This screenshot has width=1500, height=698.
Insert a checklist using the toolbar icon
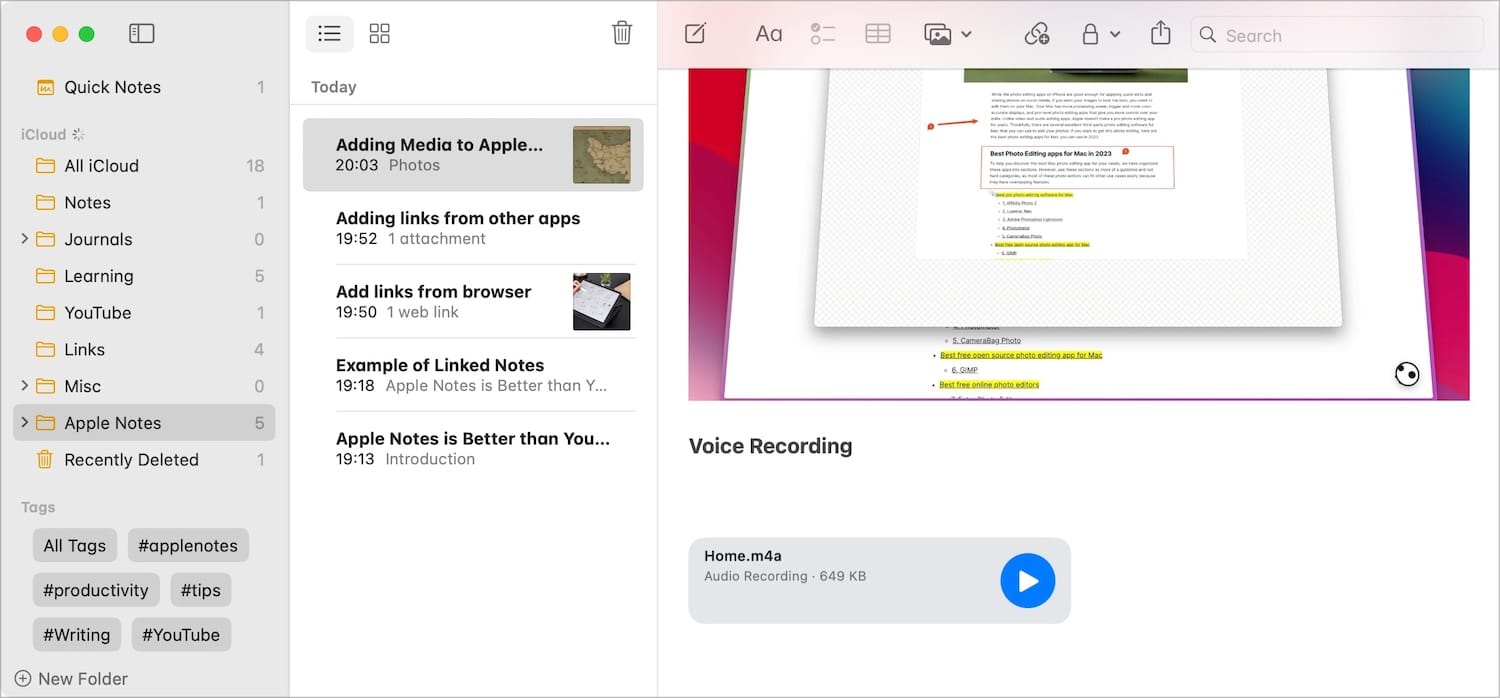coord(822,34)
